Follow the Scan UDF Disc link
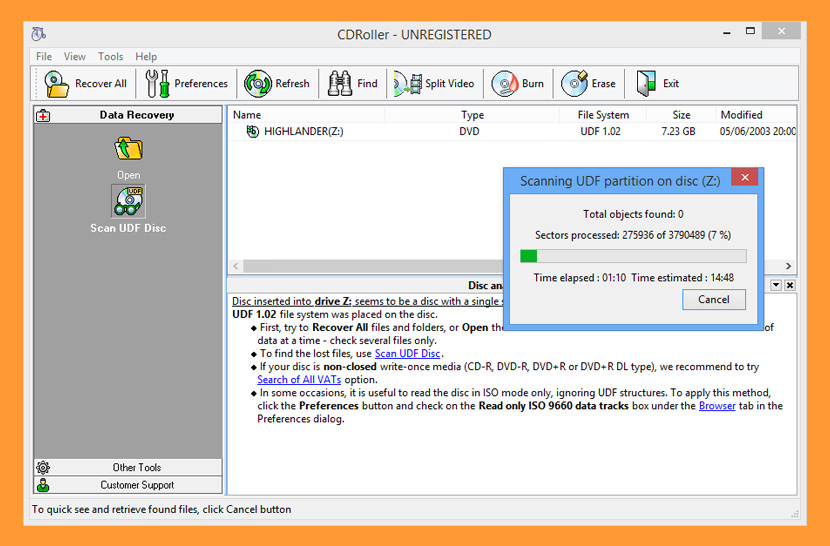Screen dimensions: 830x546 pyautogui.click(x=408, y=353)
